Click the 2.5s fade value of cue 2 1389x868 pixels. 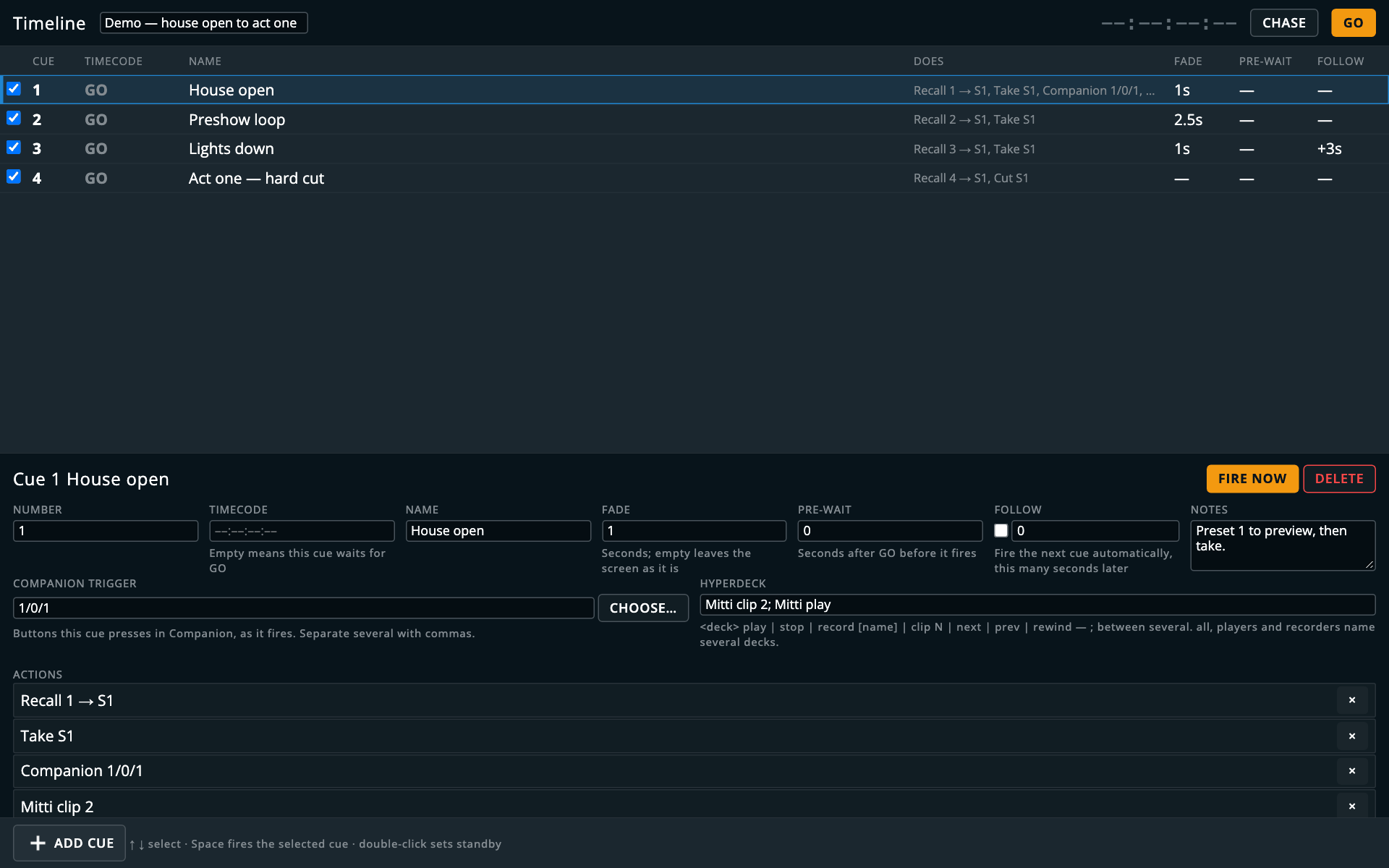tap(1188, 120)
